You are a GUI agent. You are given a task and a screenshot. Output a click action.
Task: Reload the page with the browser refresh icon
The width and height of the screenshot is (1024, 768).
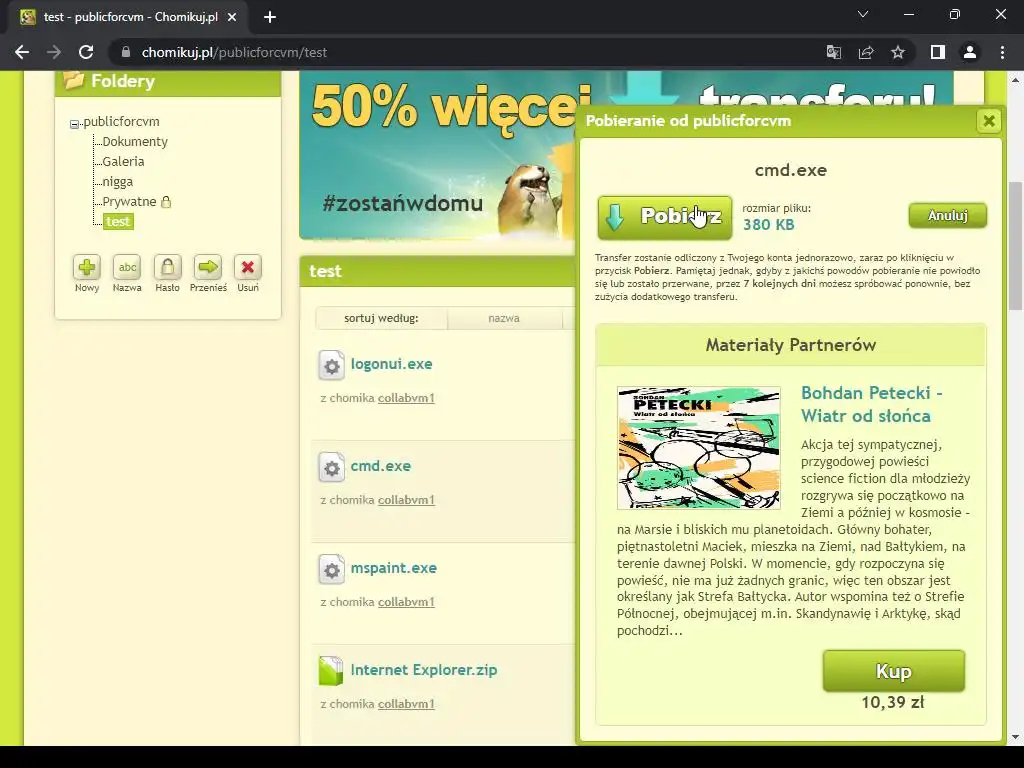point(86,52)
